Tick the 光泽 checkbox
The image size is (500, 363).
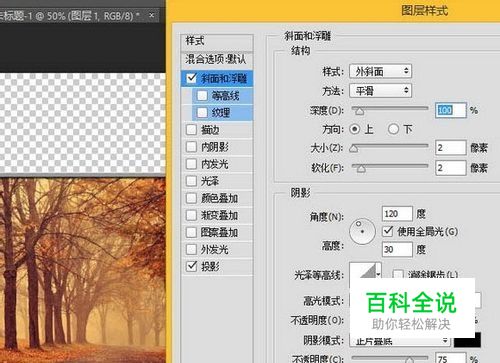coord(191,181)
